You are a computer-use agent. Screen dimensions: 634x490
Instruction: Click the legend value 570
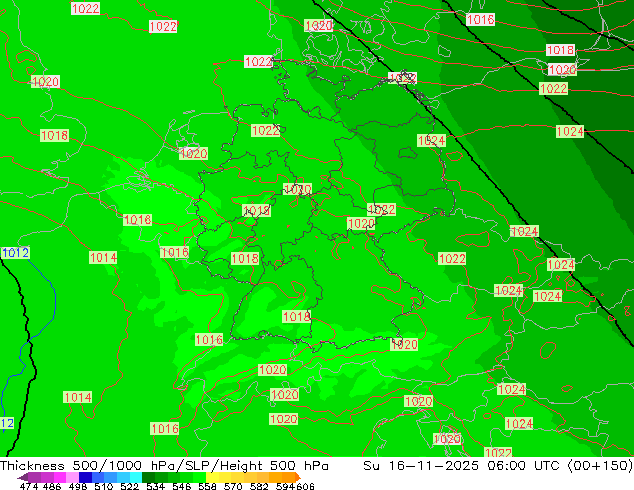coord(233,486)
